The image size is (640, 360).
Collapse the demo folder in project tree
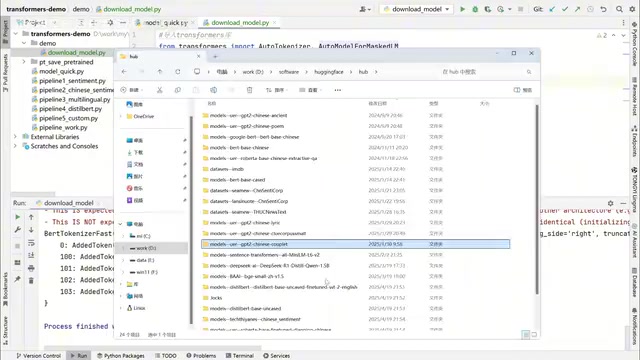pos(24,43)
